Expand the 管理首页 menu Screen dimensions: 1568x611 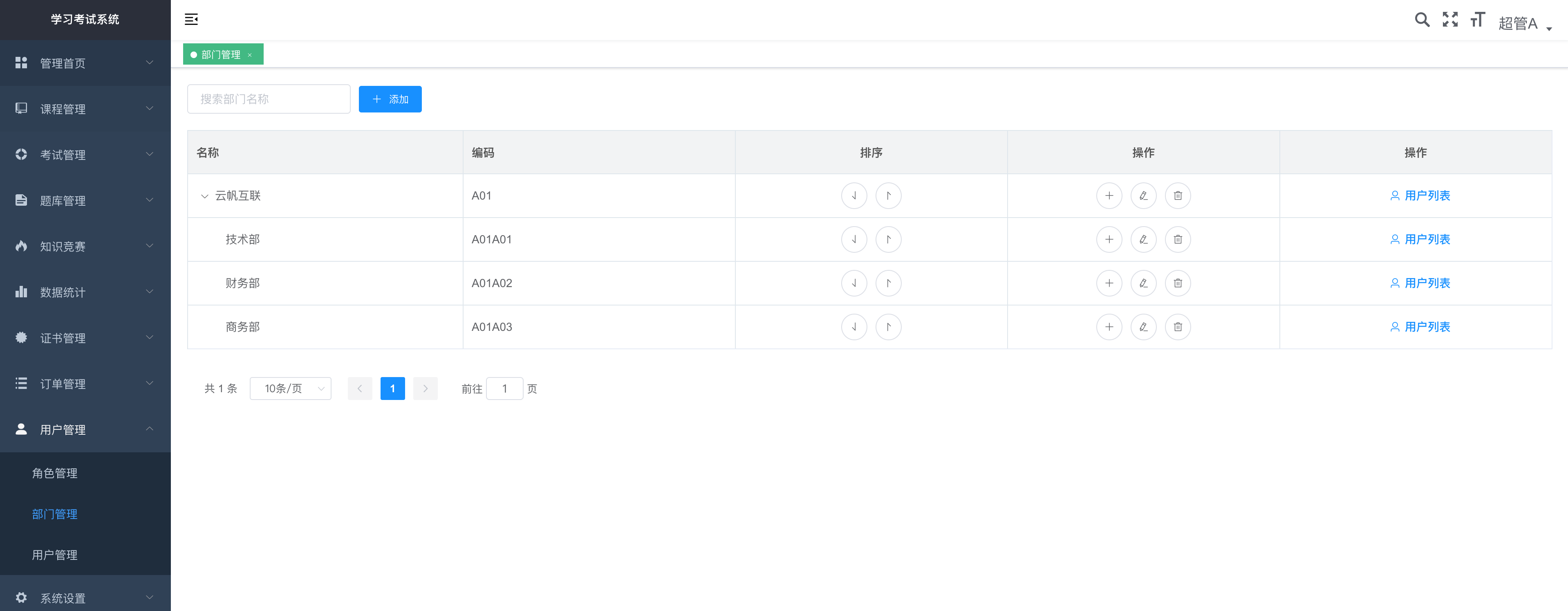pyautogui.click(x=85, y=63)
